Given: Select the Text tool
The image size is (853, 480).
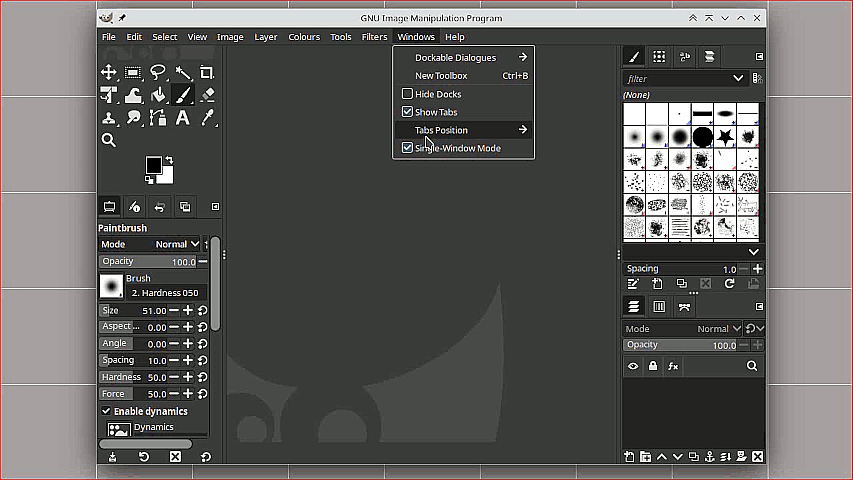Looking at the screenshot, I should 183,118.
